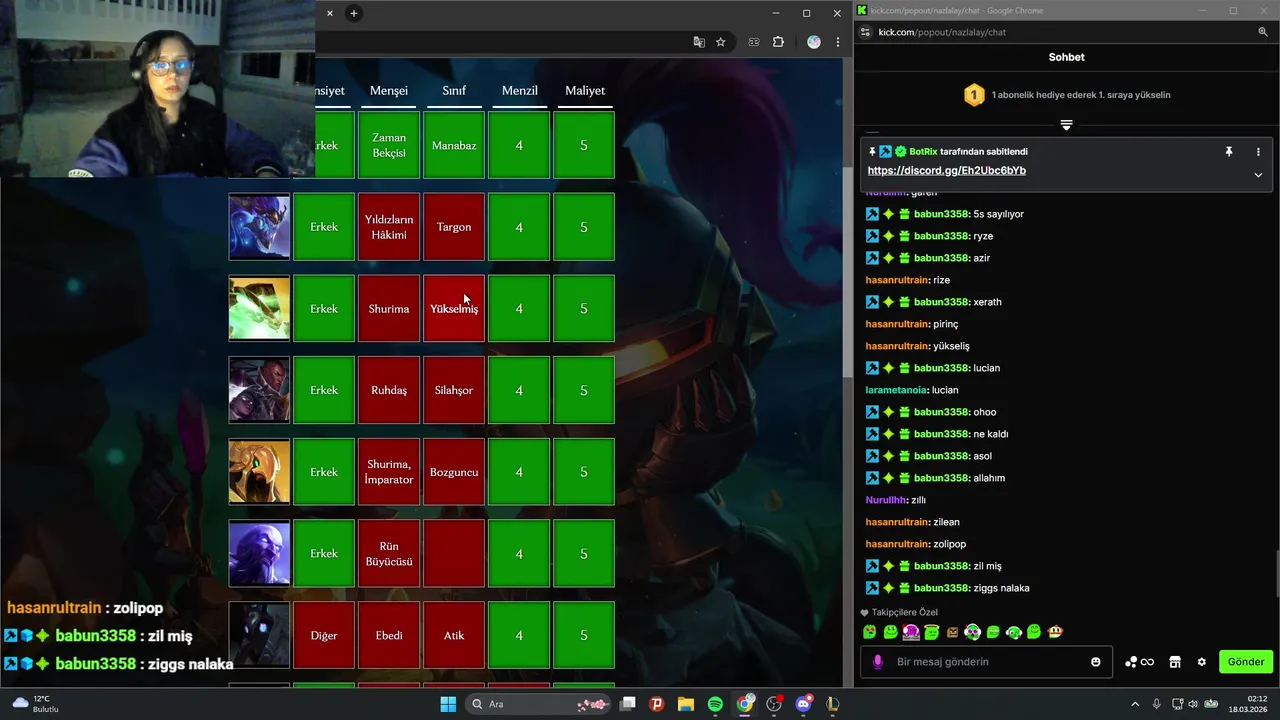
Task: Open chat settings gear
Action: tap(1202, 662)
